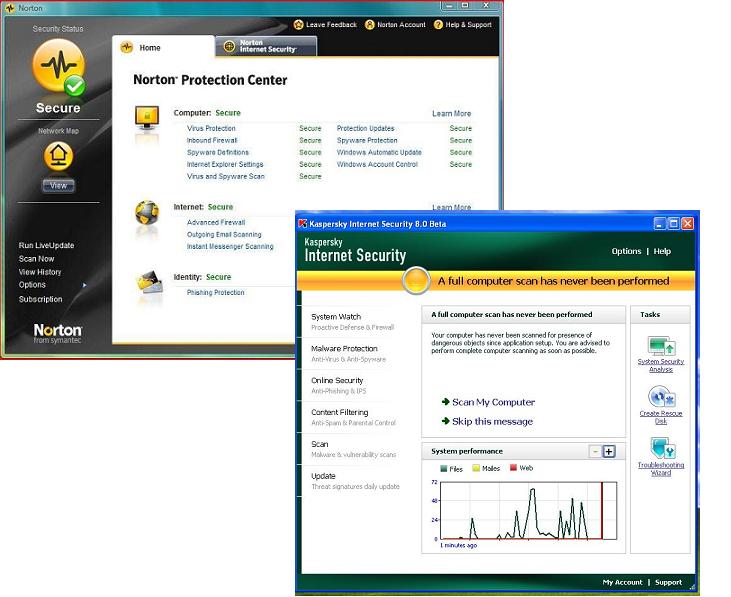Click the View button under Network Map
The height and width of the screenshot is (597, 731).
[x=58, y=185]
